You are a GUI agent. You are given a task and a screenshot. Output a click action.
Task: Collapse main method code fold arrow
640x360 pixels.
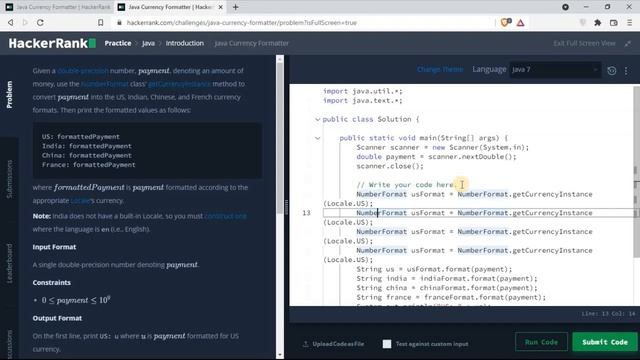[x=318, y=138]
